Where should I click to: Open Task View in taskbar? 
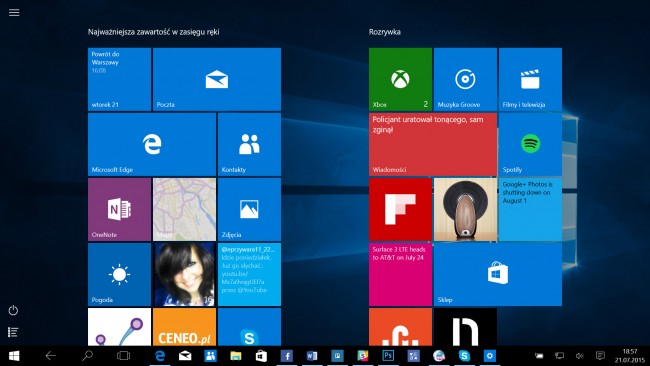tap(124, 356)
